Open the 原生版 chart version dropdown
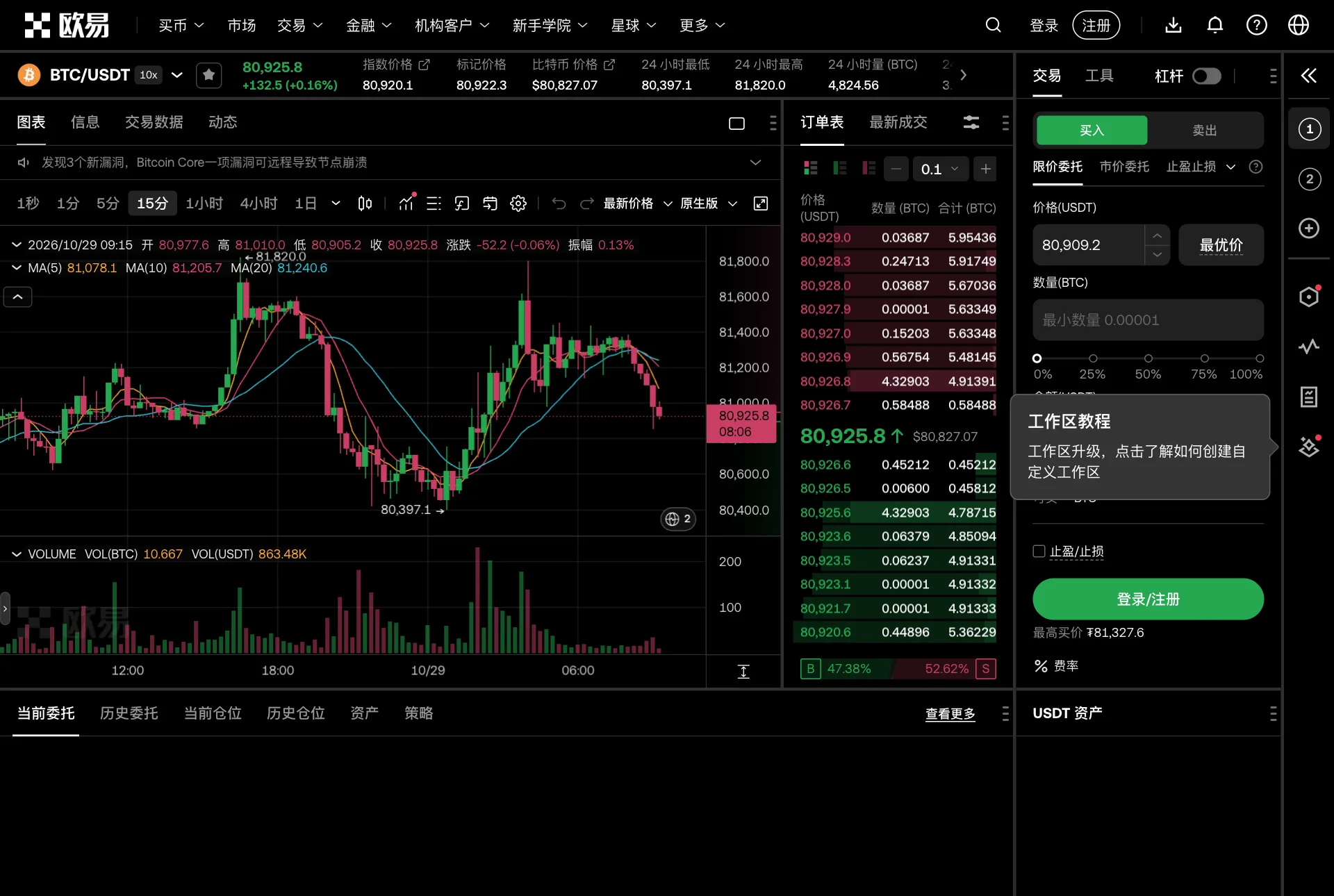This screenshot has height=896, width=1334. tap(708, 204)
